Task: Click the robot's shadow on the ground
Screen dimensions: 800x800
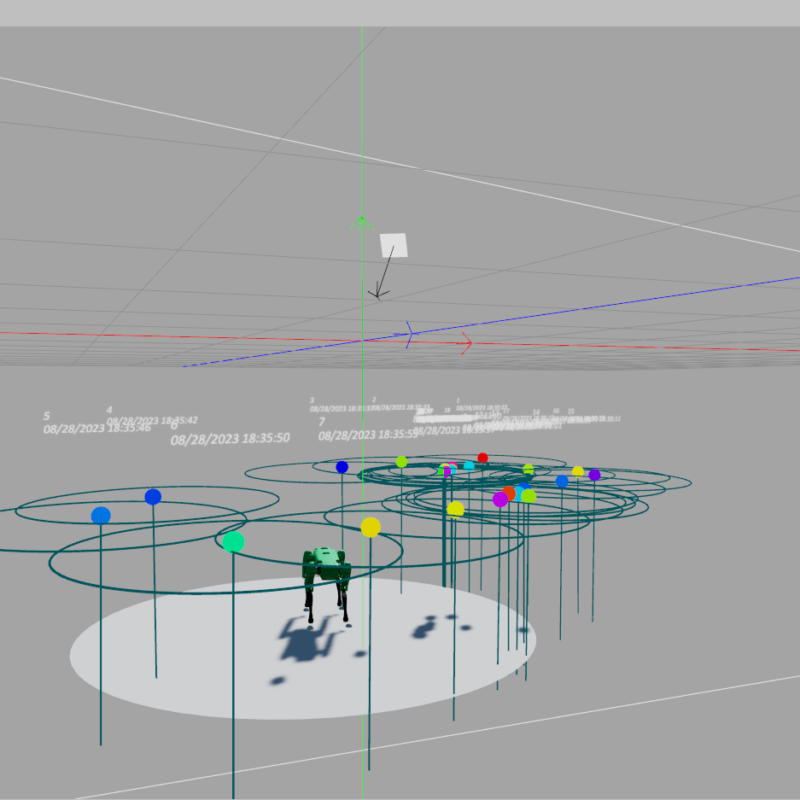Action: (x=303, y=641)
